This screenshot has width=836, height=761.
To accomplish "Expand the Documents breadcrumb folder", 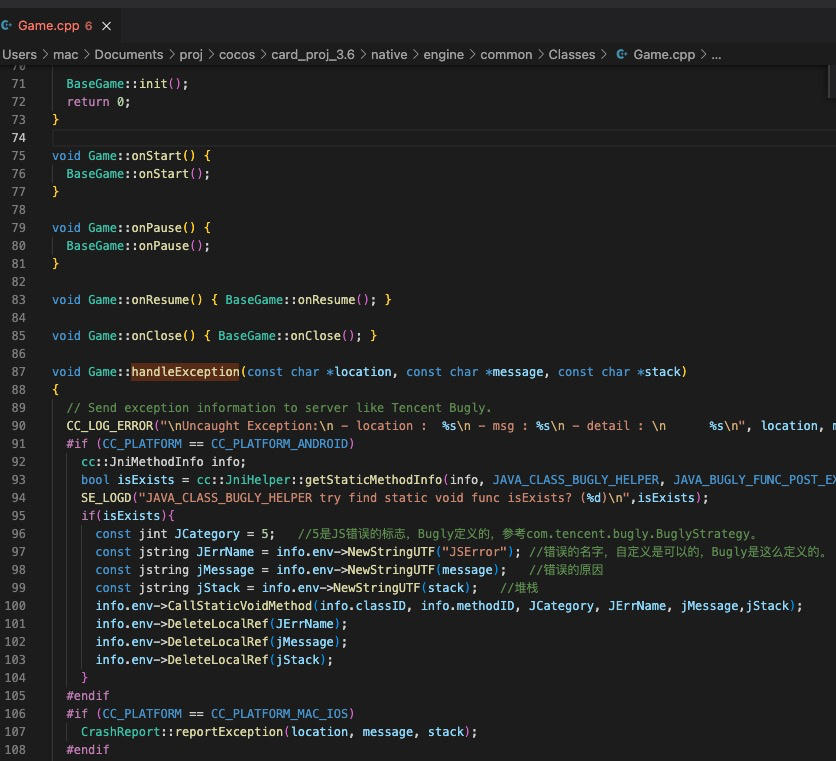I will (129, 54).
